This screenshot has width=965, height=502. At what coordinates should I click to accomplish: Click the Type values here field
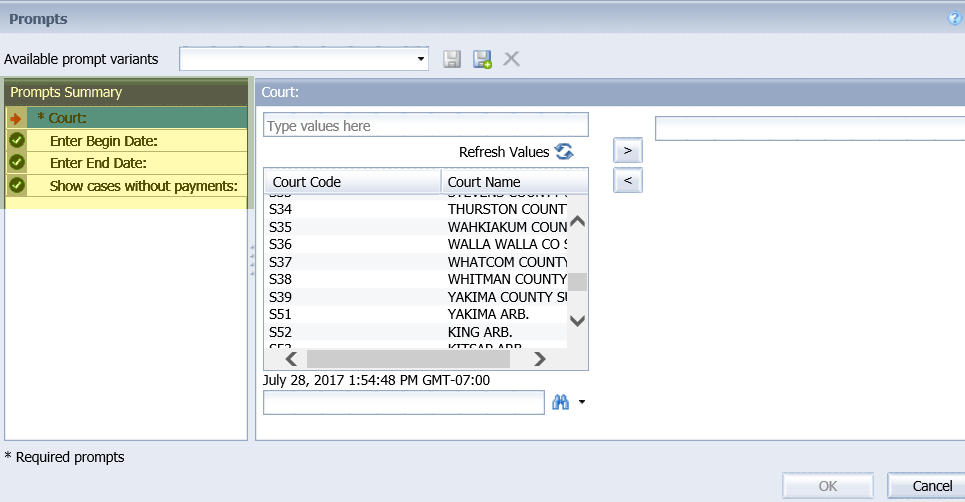426,125
